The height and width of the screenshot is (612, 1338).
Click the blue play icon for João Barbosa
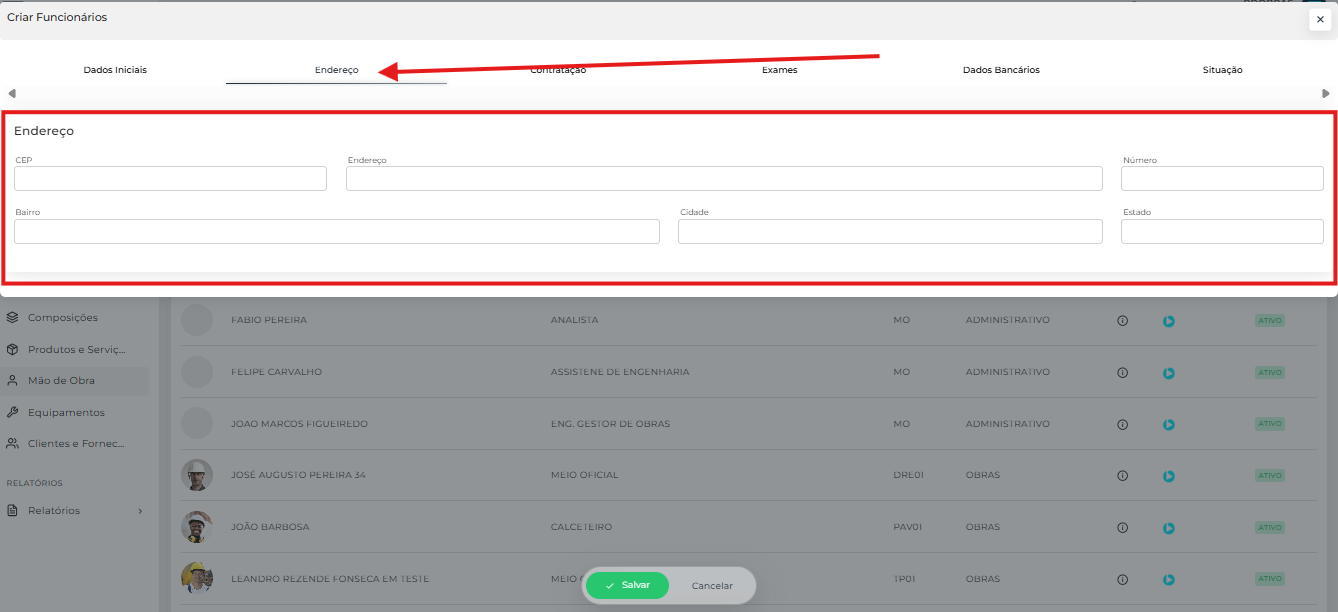(1168, 528)
